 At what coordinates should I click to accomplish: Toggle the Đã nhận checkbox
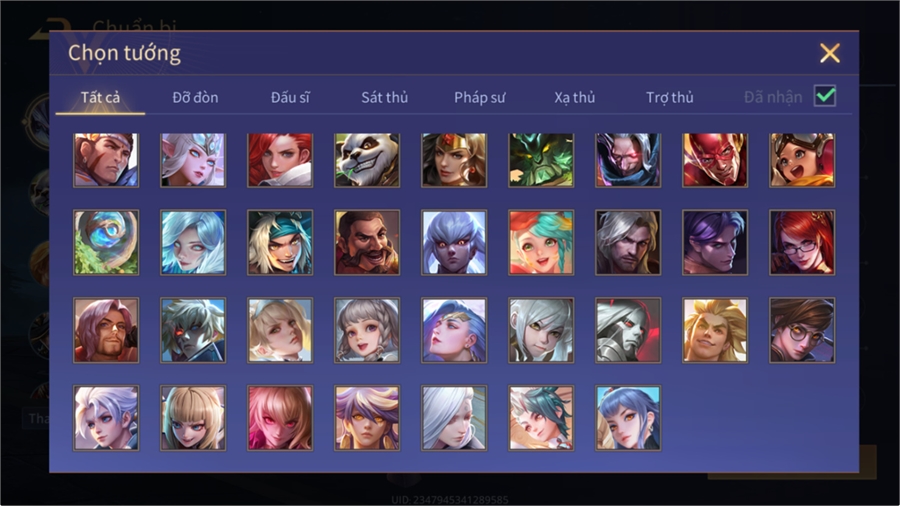[825, 96]
